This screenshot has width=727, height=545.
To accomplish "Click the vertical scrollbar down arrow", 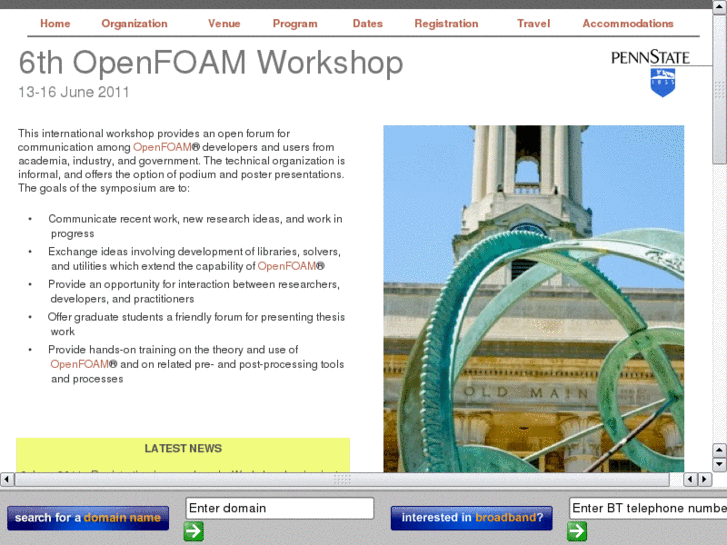I will click(x=719, y=464).
